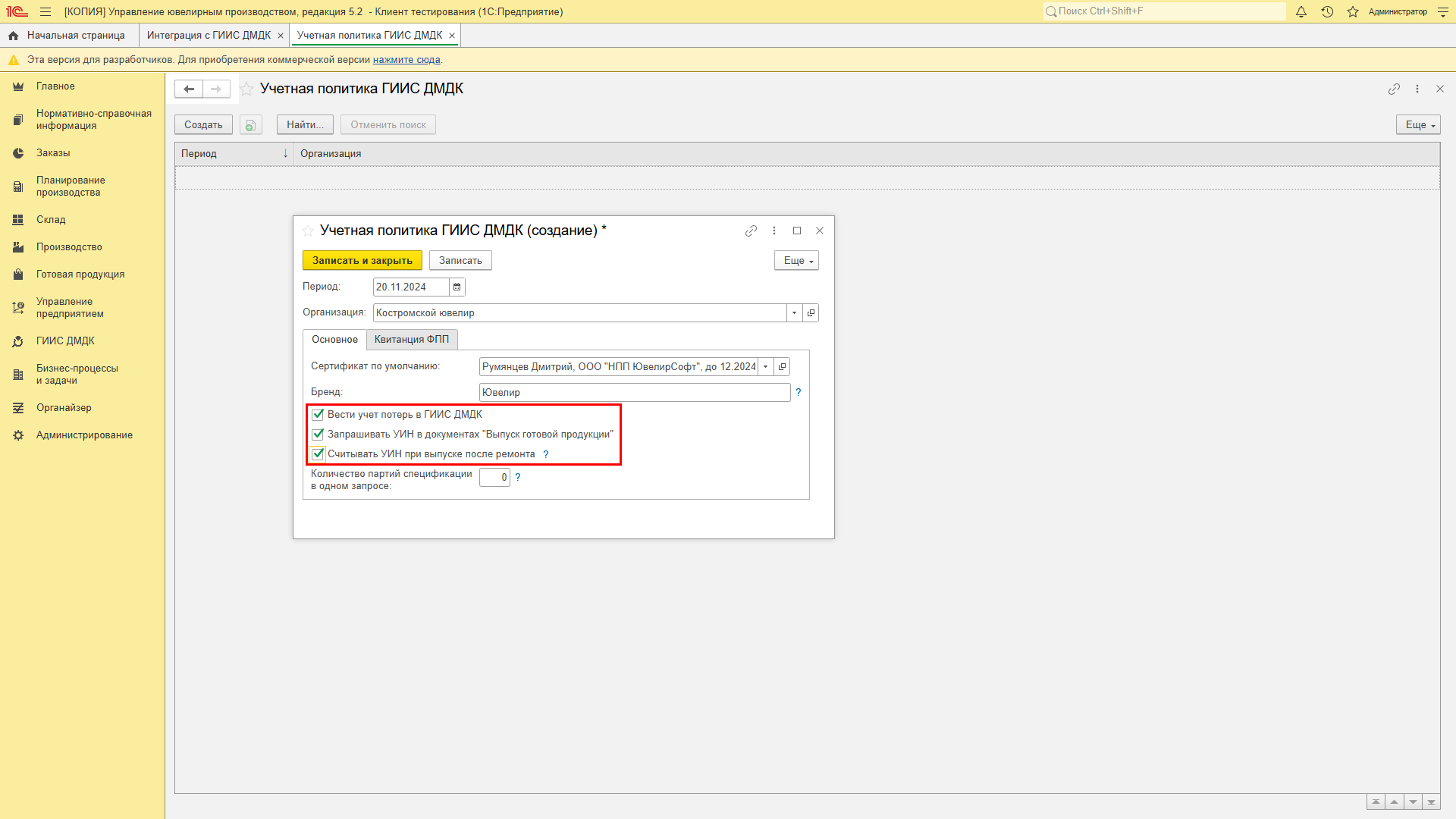Follow the нажмите сюда link
This screenshot has height=819, width=1456.
[406, 60]
